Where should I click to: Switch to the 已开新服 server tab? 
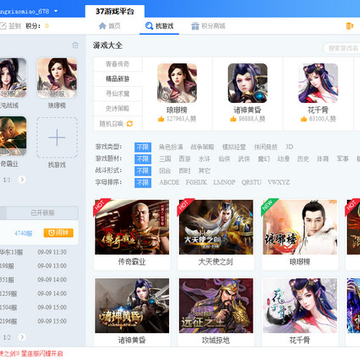[x=42, y=213]
